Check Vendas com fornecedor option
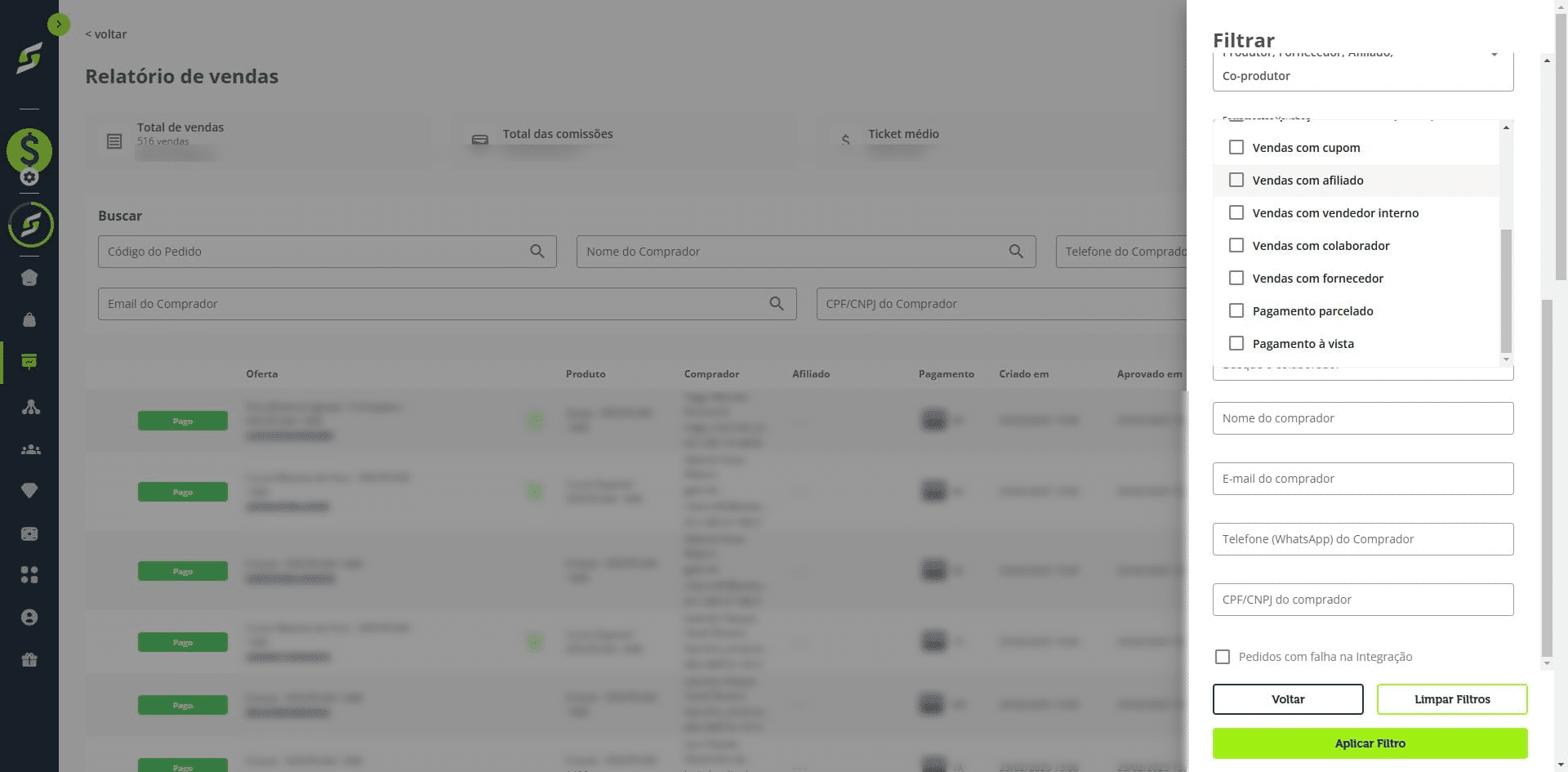Viewport: 1568px width, 772px height. click(x=1236, y=278)
